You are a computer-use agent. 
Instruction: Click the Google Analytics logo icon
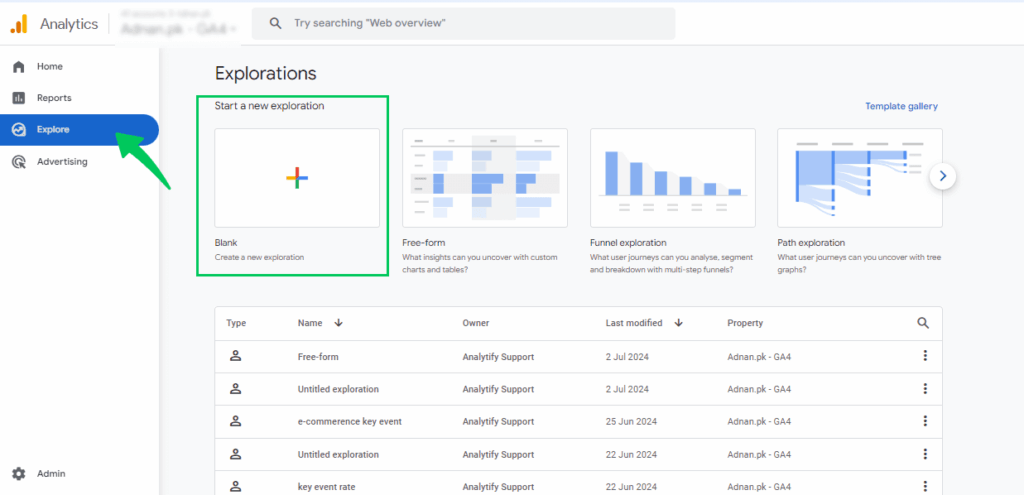pos(19,24)
